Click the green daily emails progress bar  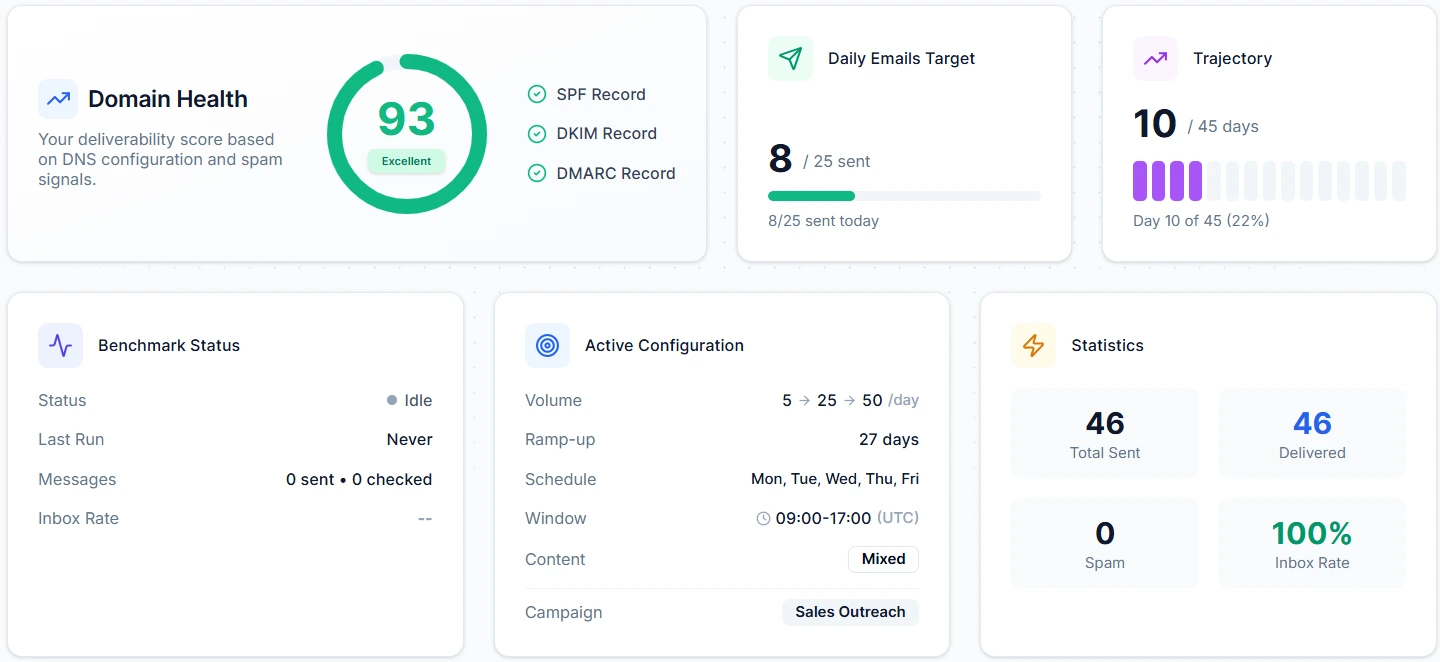point(811,196)
